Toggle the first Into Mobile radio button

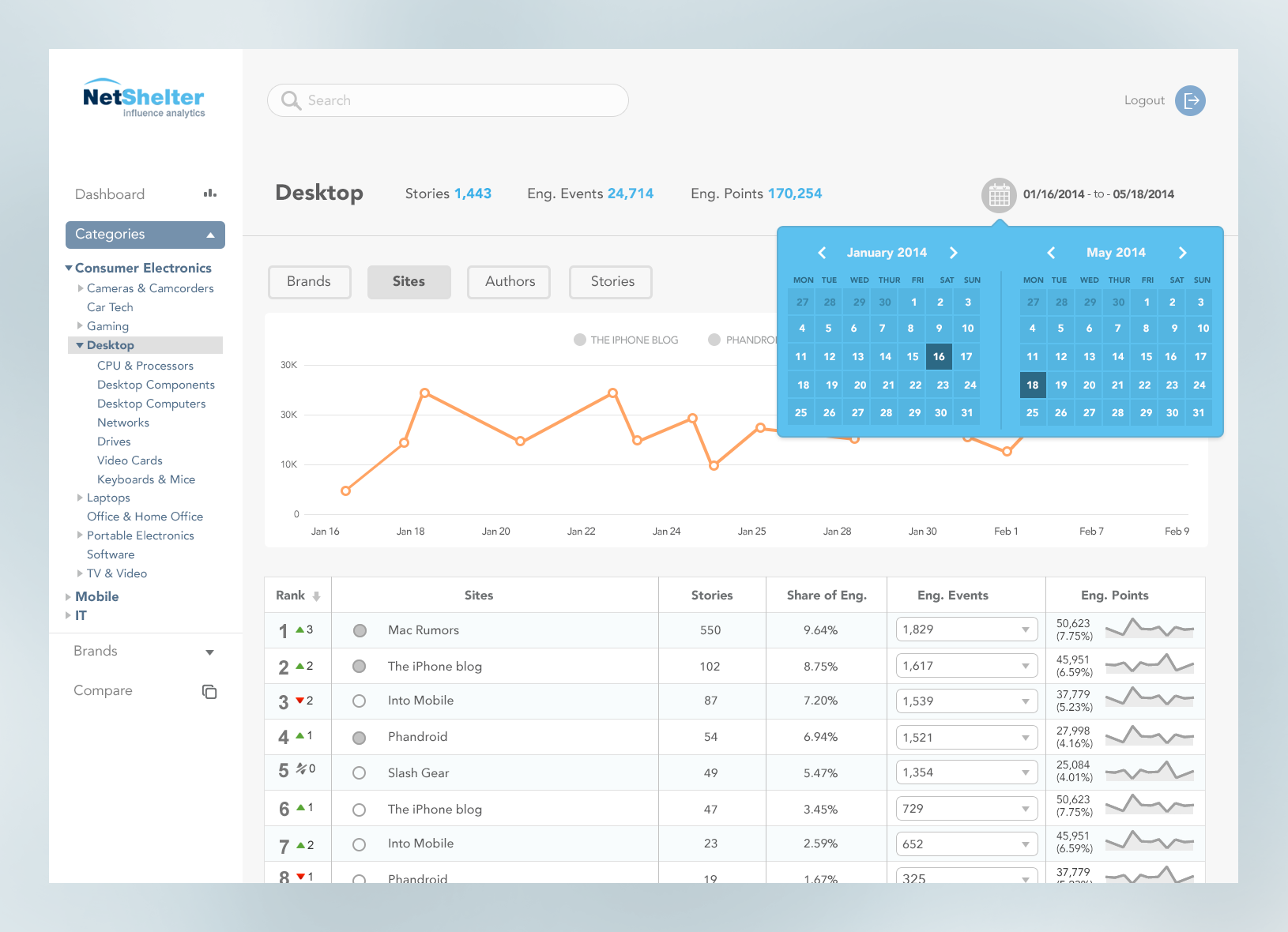(x=359, y=701)
